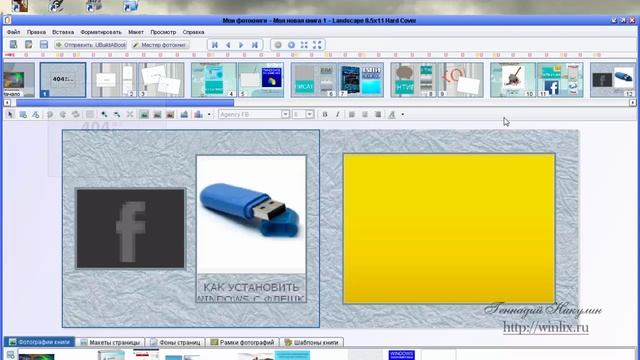Select page 1 thumbnail showing 404
This screenshot has width=640, height=360.
coord(63,80)
